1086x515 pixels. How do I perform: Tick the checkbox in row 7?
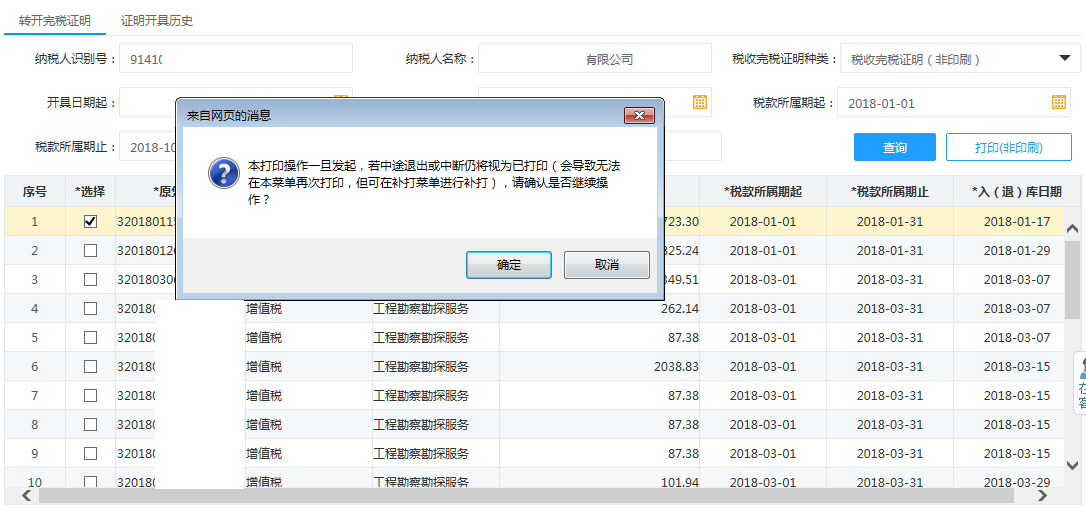(90, 396)
